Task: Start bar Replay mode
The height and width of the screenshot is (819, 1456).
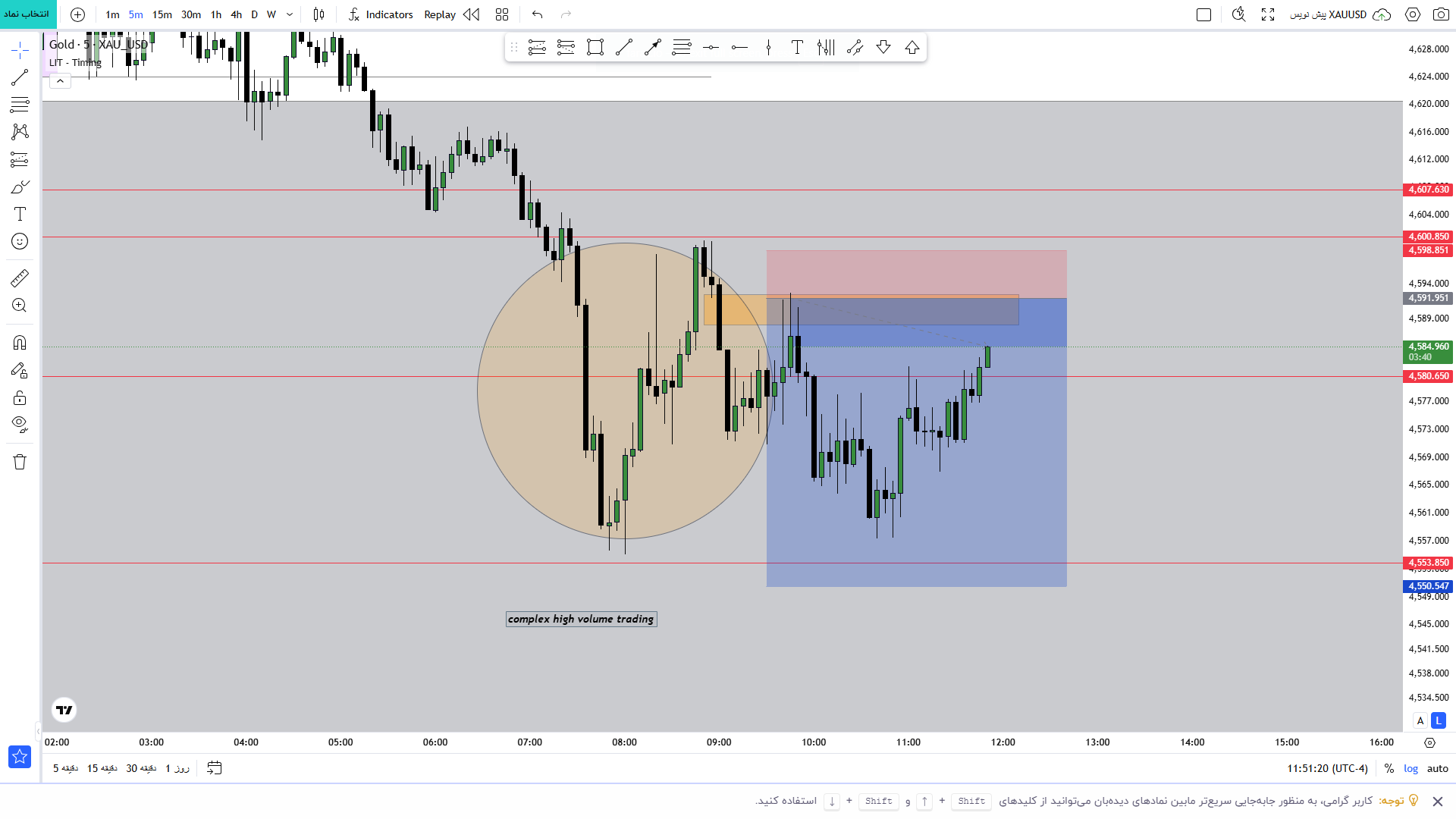Action: pos(440,14)
